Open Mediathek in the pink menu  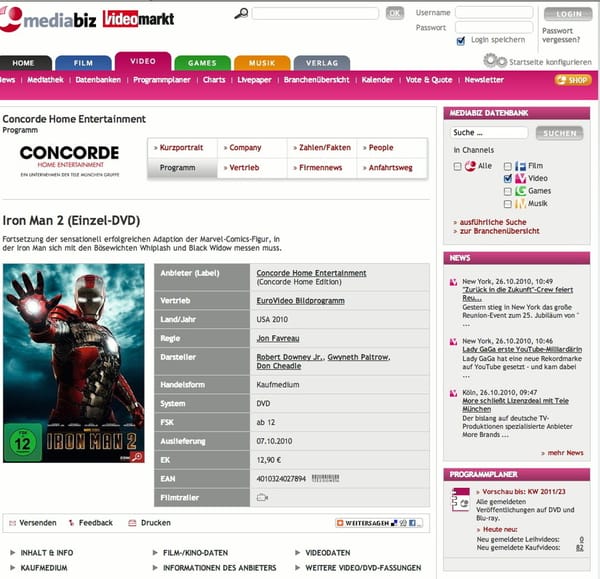tap(46, 80)
